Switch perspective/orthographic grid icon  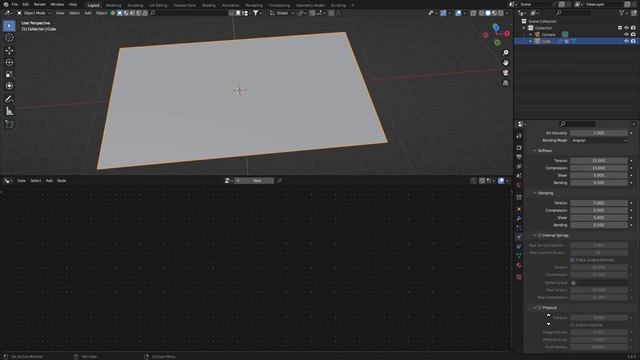tap(505, 83)
